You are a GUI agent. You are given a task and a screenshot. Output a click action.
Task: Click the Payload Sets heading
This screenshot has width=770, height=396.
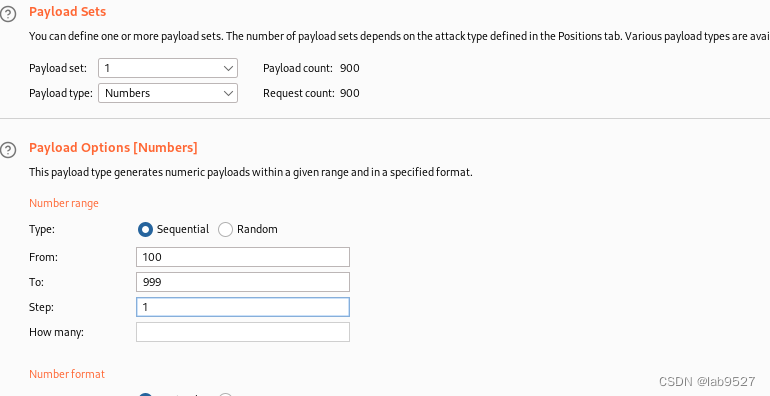(x=68, y=11)
